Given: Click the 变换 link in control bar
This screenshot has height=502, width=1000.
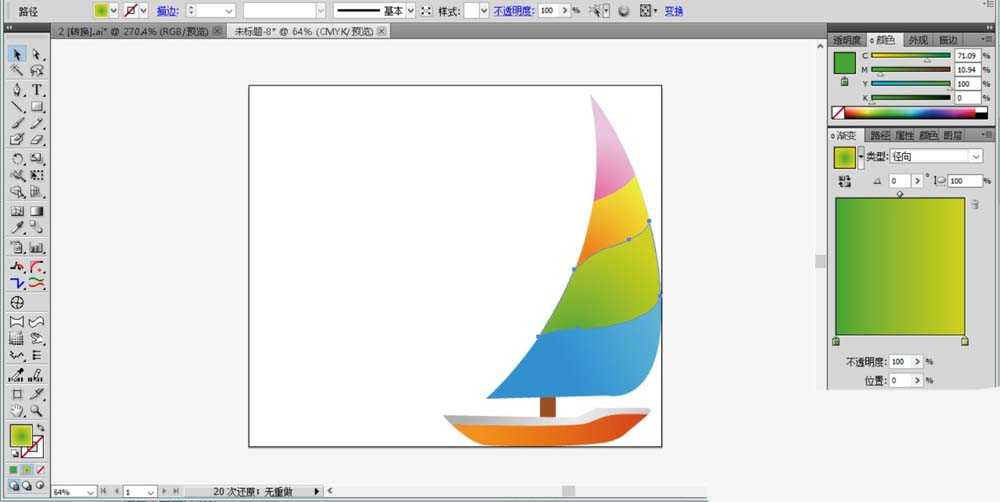Looking at the screenshot, I should click(674, 10).
